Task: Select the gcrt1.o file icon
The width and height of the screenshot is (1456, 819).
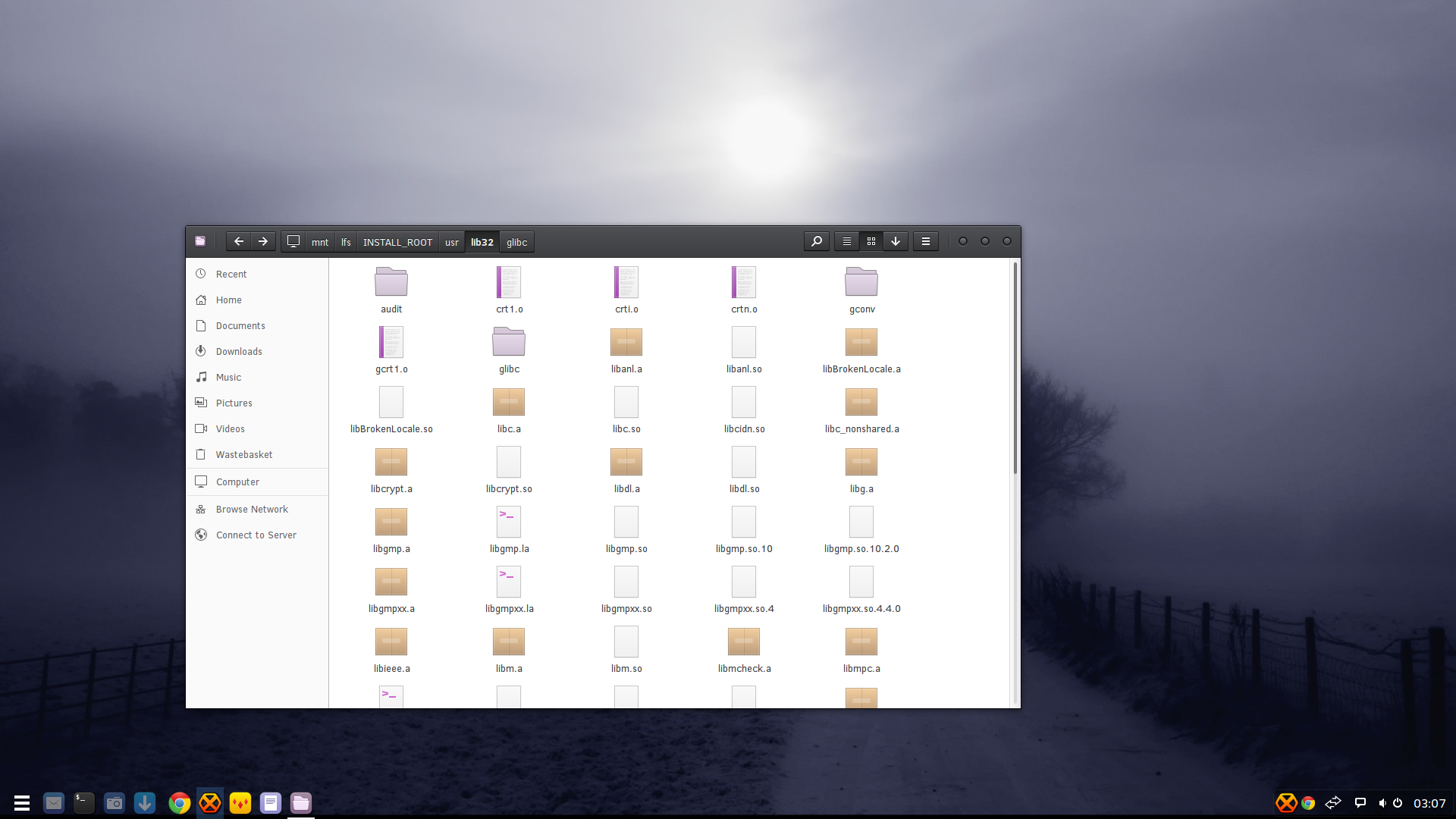Action: pos(391,342)
